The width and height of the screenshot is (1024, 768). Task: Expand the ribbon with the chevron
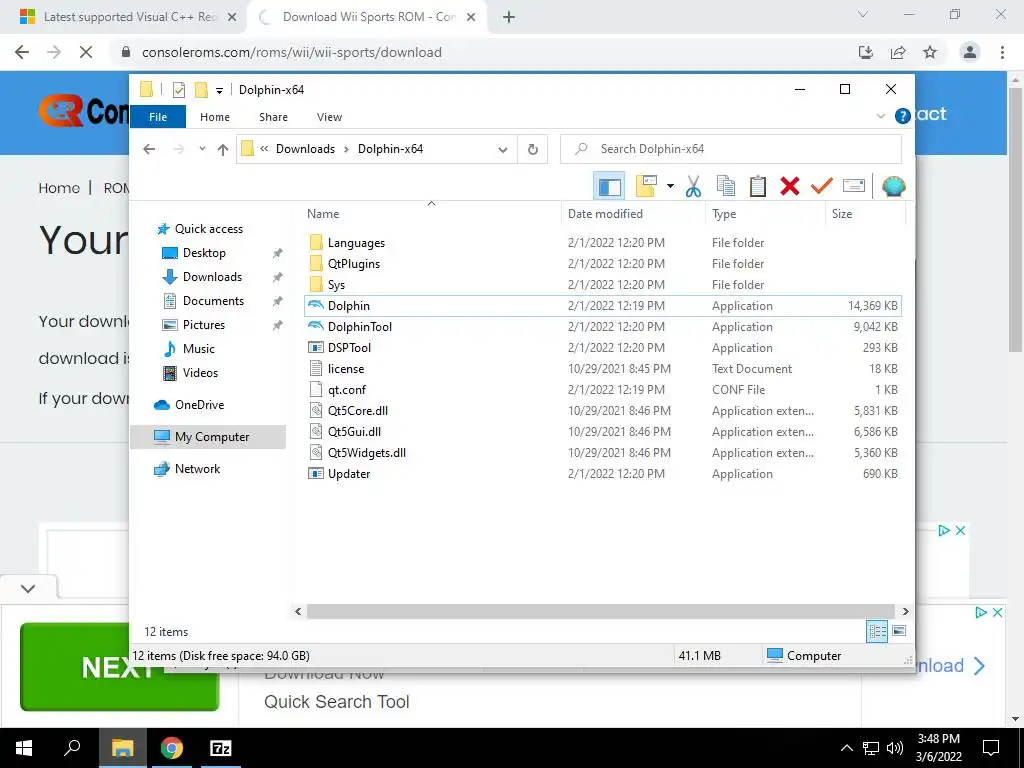point(880,116)
